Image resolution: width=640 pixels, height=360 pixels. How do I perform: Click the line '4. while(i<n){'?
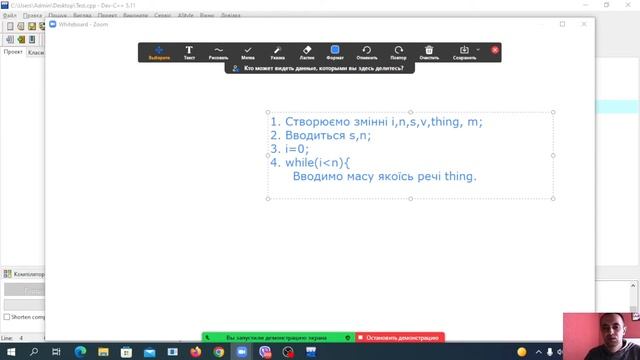pyautogui.click(x=310, y=162)
